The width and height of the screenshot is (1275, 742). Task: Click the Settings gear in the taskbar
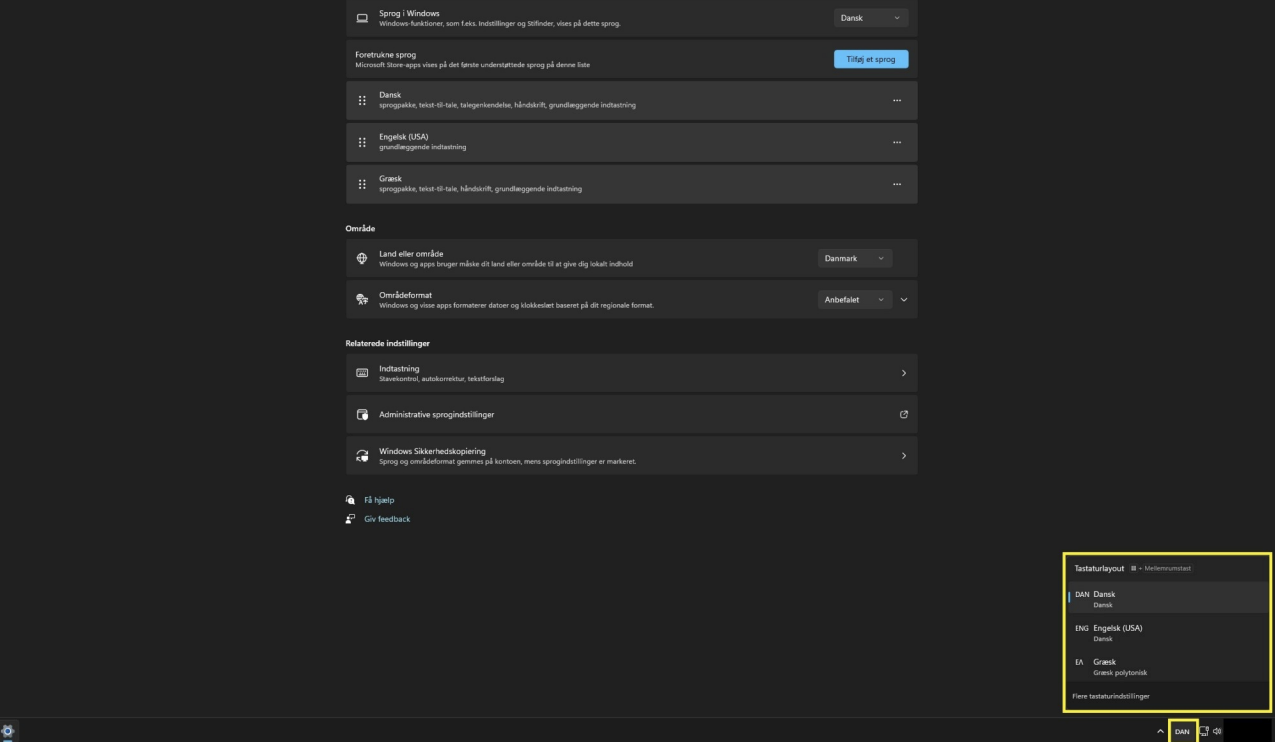pos(9,731)
